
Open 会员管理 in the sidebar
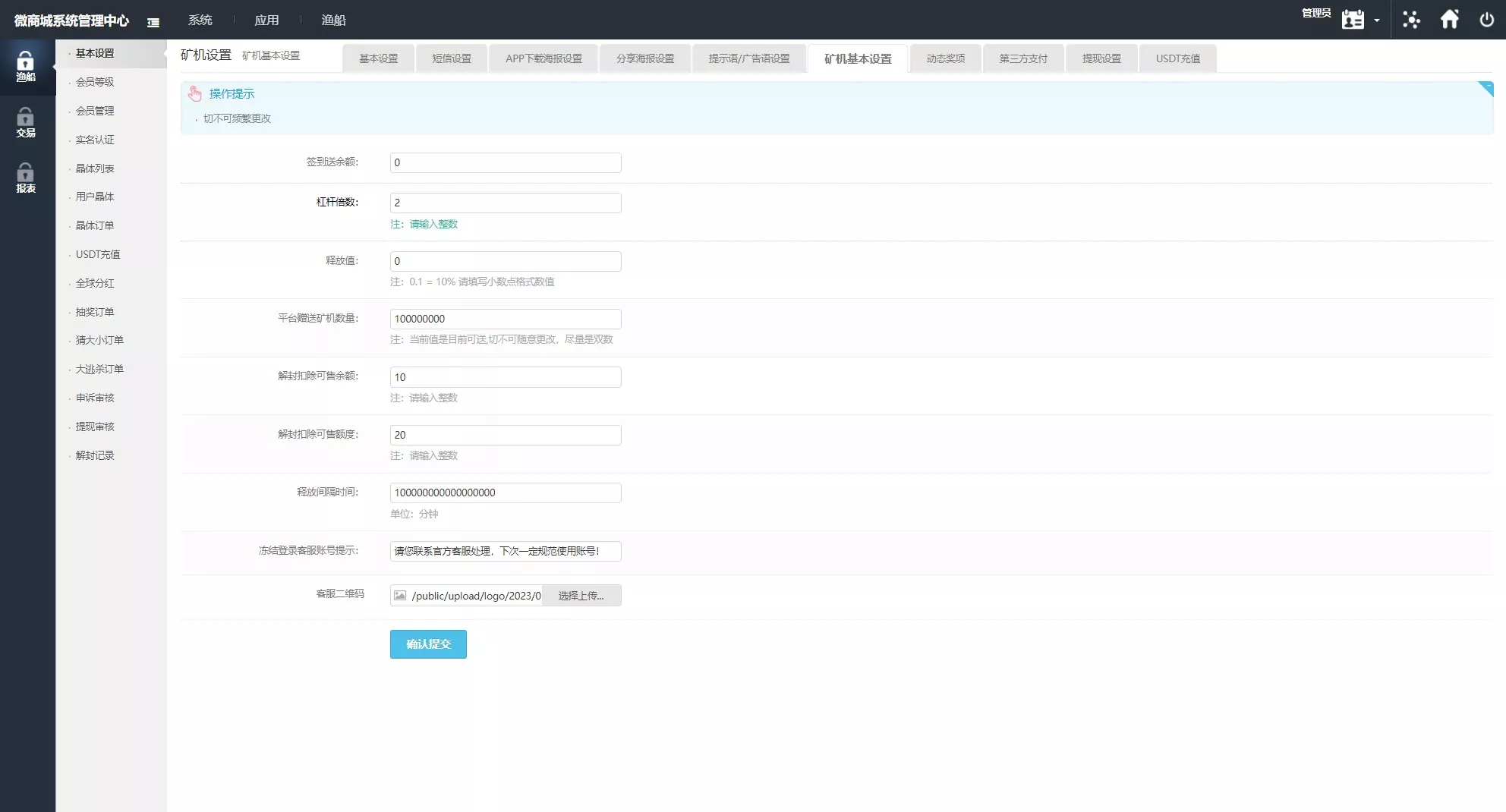[95, 111]
